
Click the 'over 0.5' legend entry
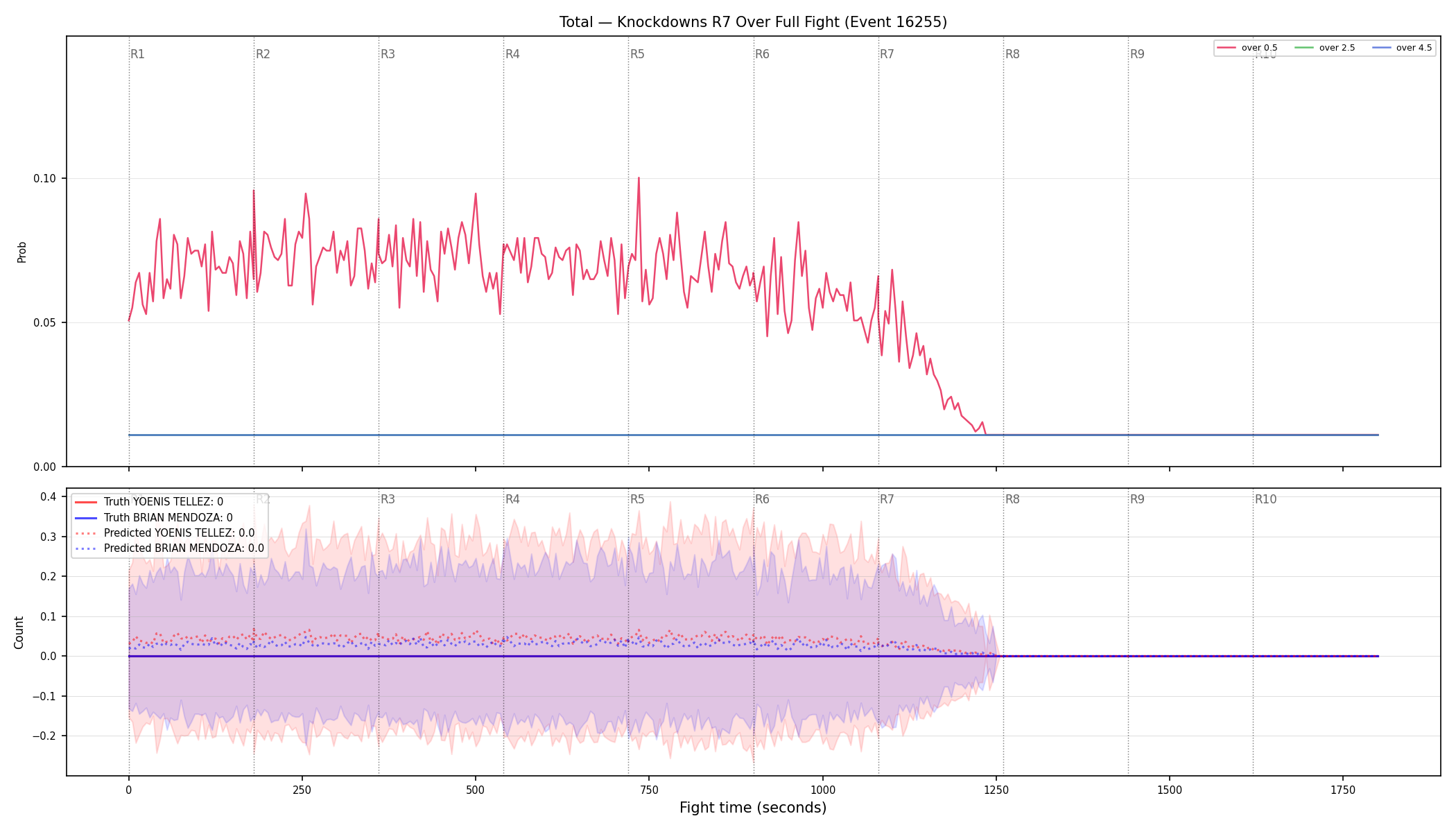click(1247, 48)
